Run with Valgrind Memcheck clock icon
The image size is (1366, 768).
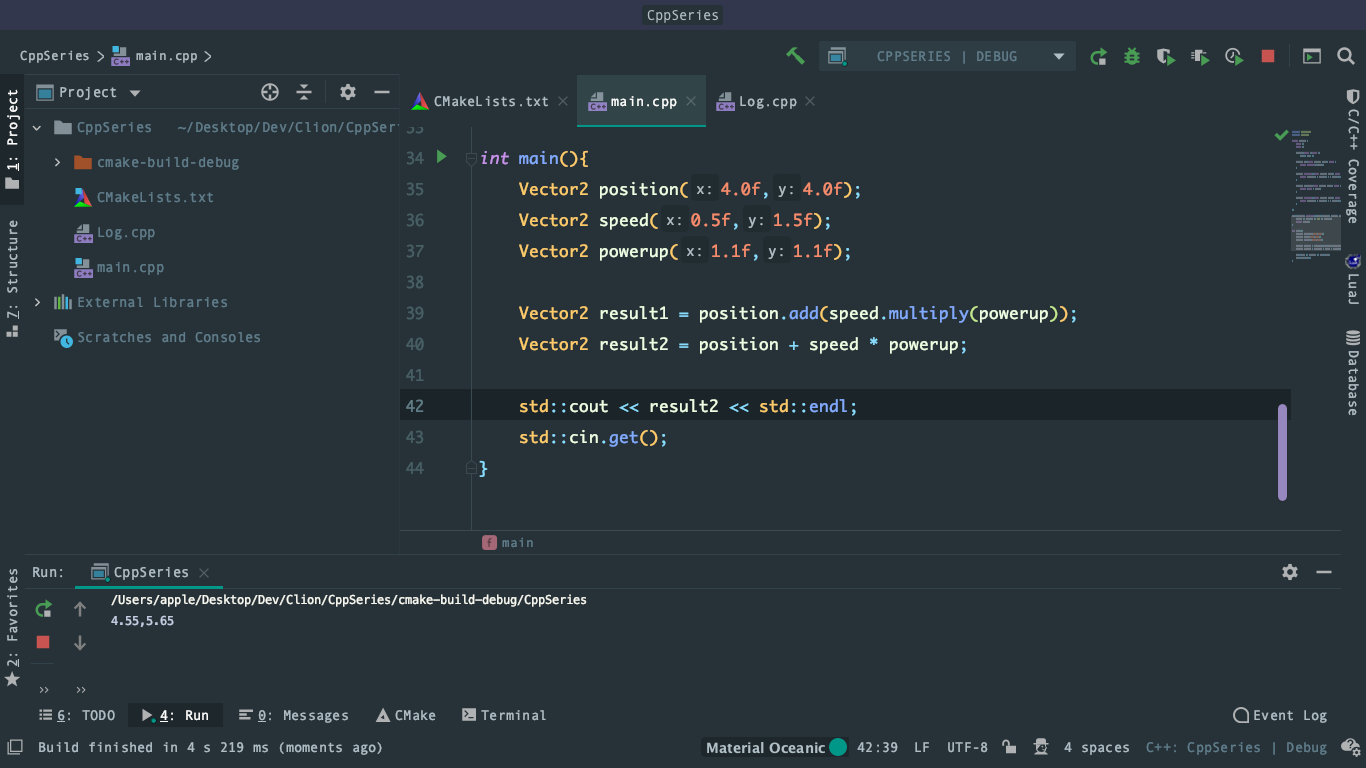1234,57
